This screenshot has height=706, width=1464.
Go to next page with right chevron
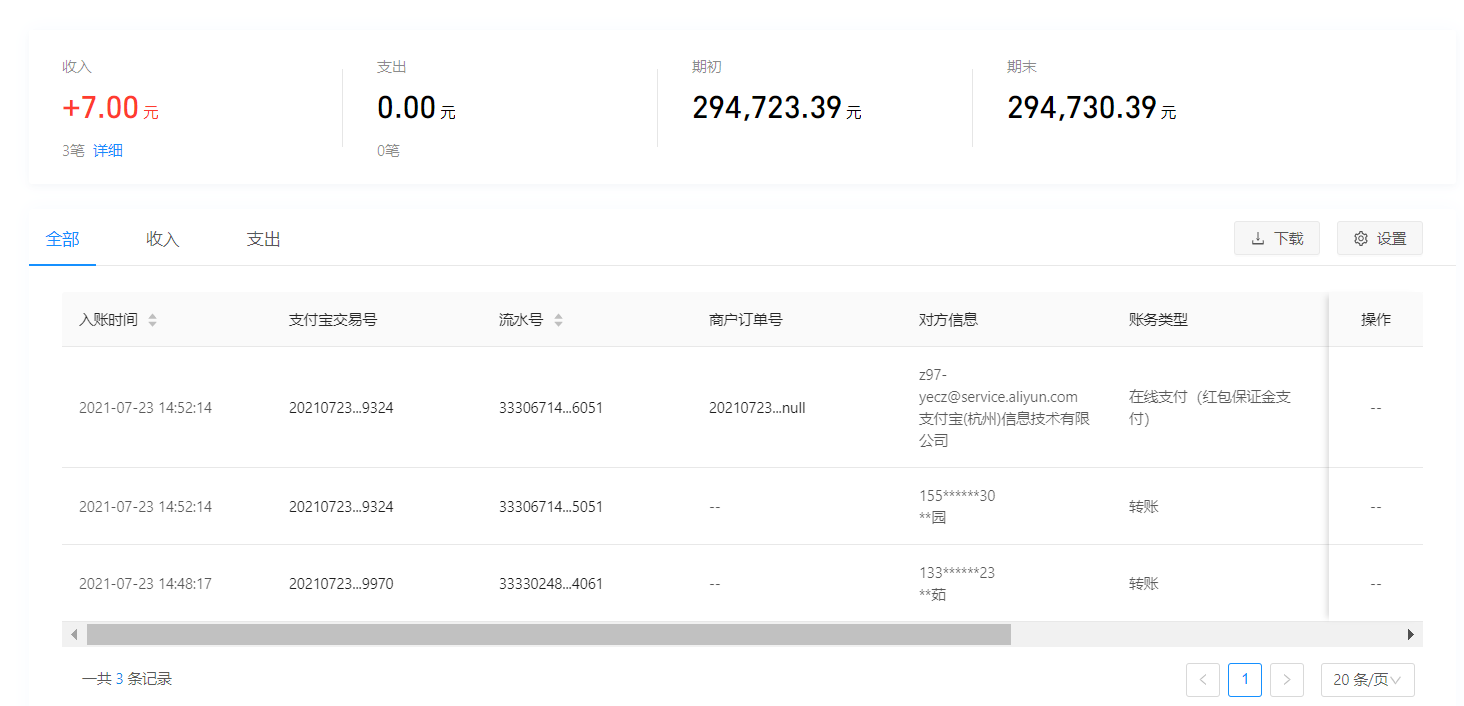click(1286, 680)
